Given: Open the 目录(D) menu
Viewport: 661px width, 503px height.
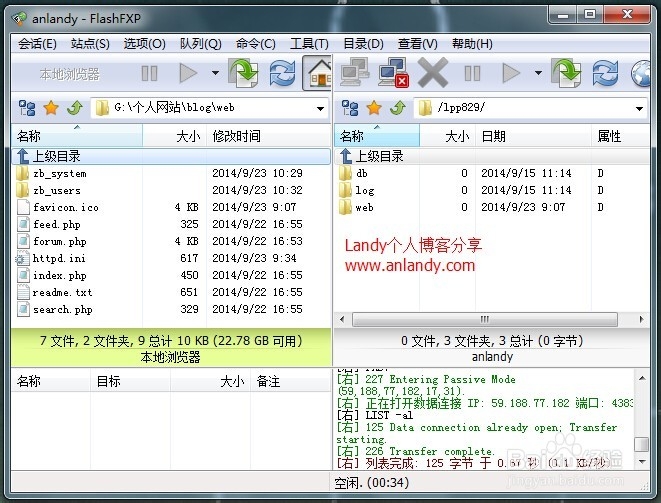Looking at the screenshot, I should (363, 44).
